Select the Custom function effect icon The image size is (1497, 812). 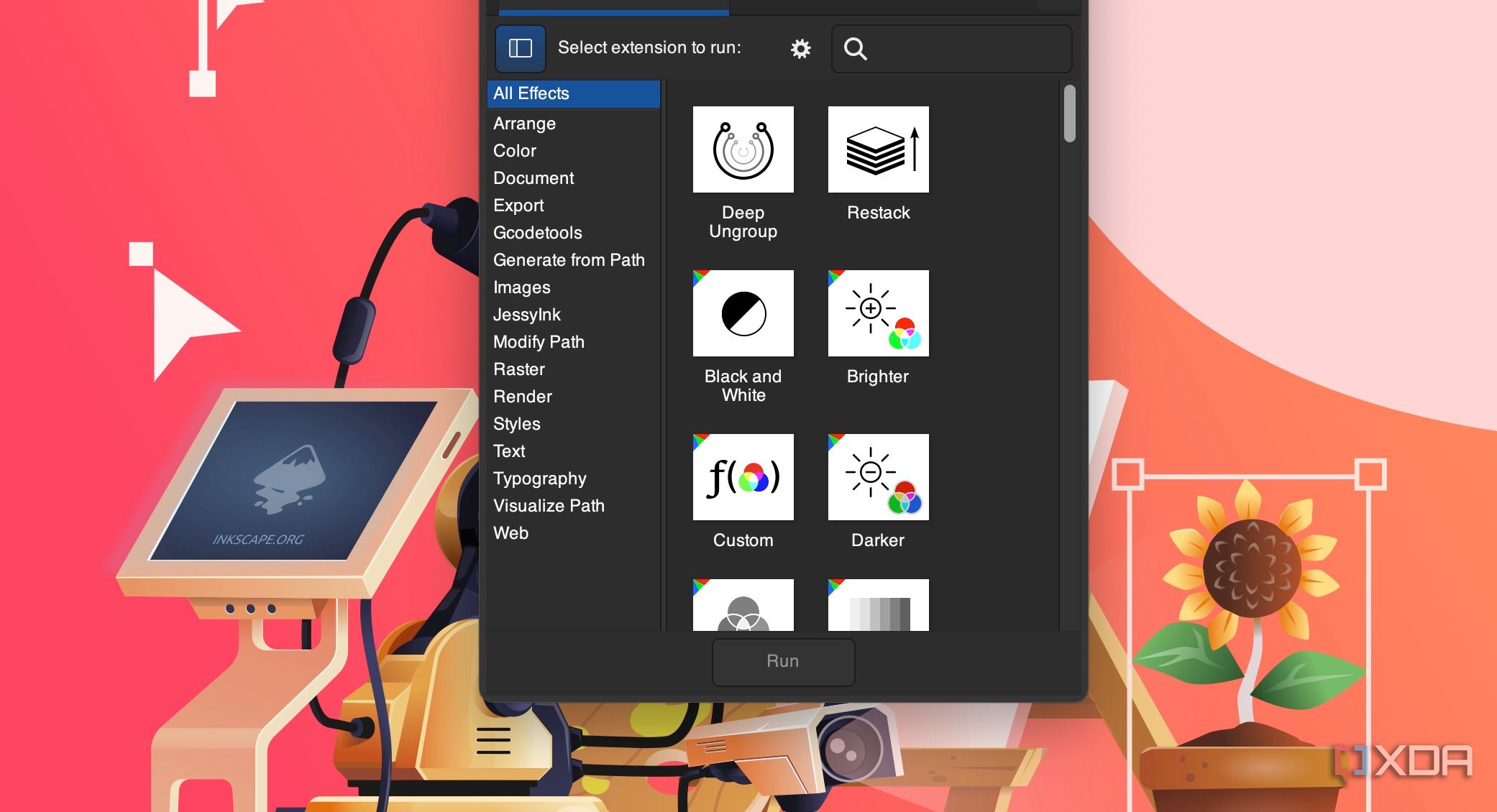[x=743, y=476]
